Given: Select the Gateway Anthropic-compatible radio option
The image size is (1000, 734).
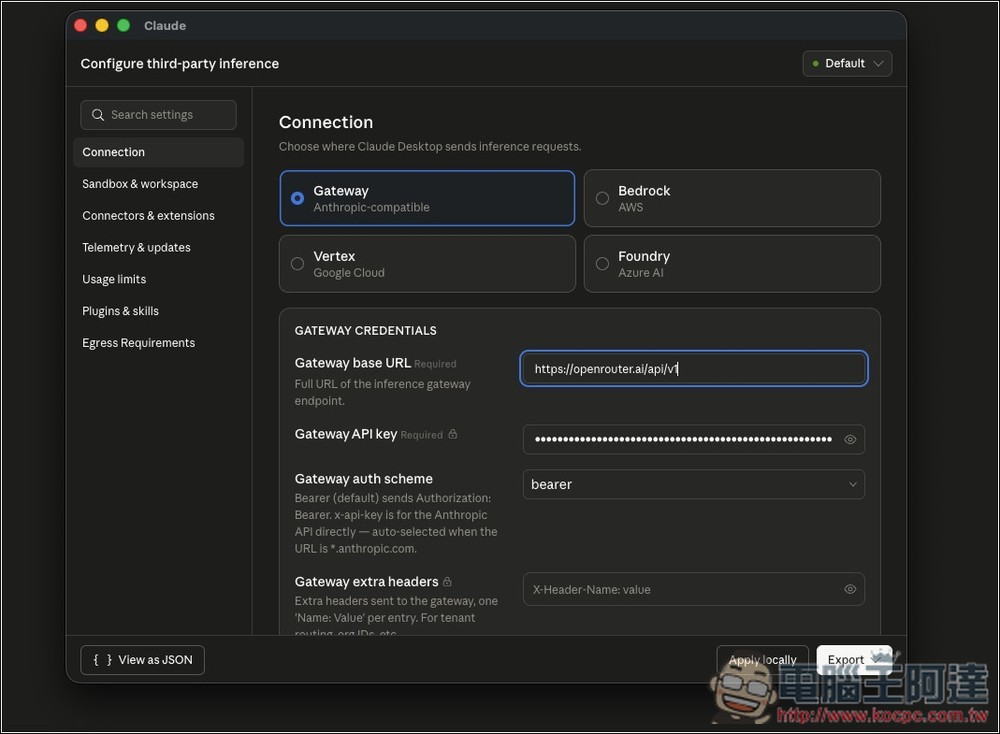Looking at the screenshot, I should pos(297,198).
